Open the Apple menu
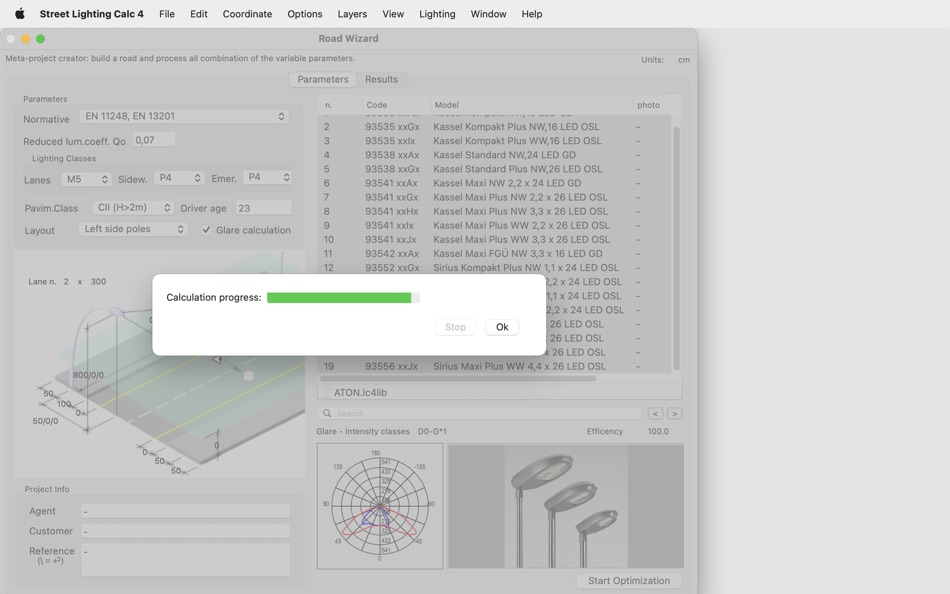The width and height of the screenshot is (950, 594). (19, 13)
